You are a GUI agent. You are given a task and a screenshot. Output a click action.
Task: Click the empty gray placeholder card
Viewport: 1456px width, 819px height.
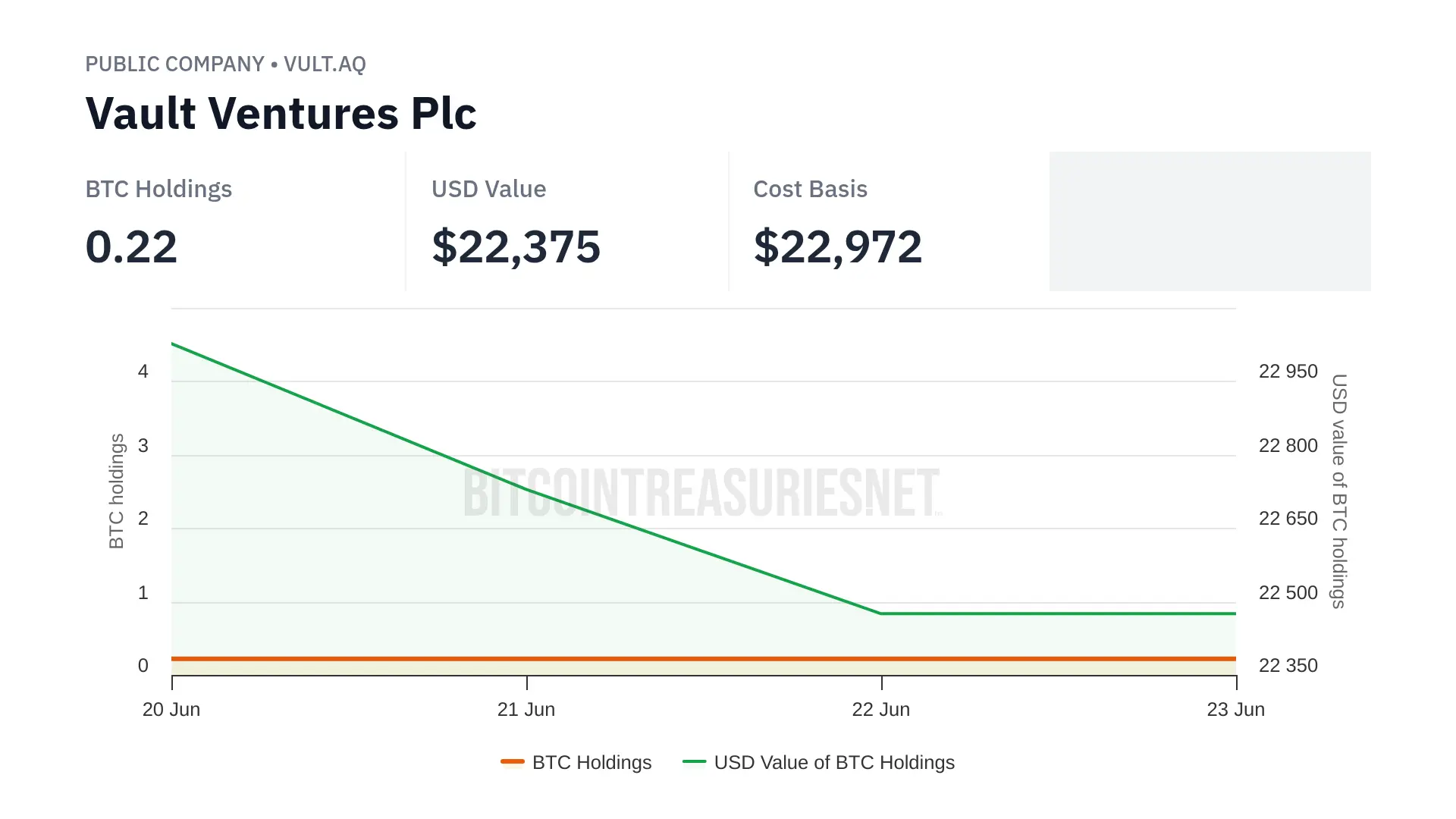tap(1210, 221)
